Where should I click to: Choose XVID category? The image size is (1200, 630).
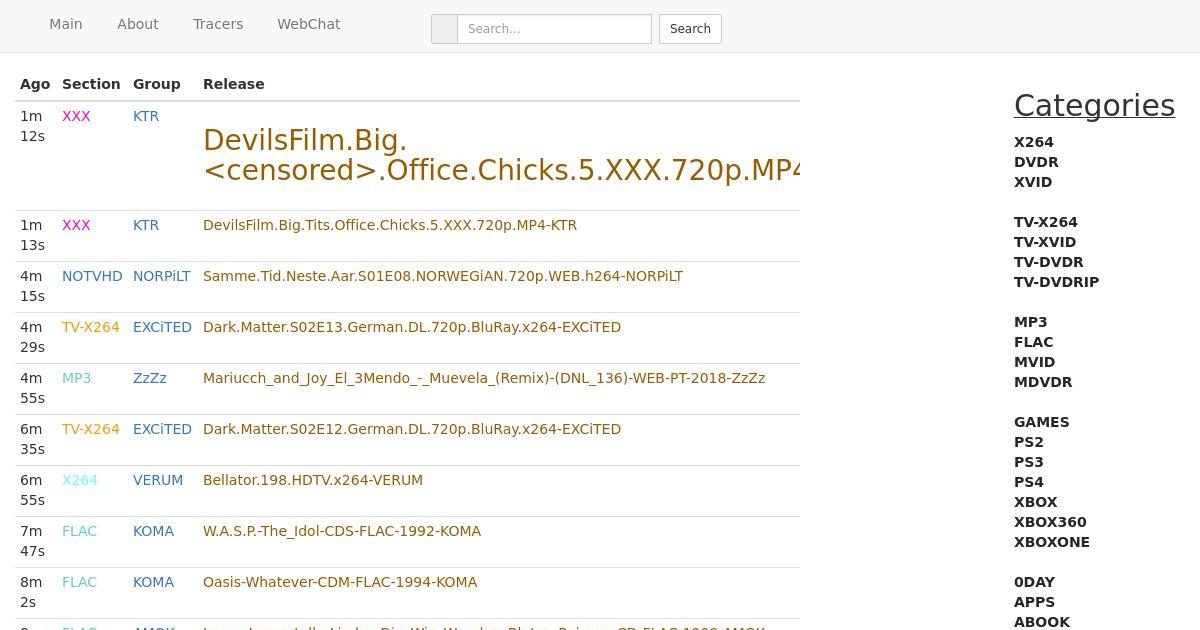point(1033,182)
